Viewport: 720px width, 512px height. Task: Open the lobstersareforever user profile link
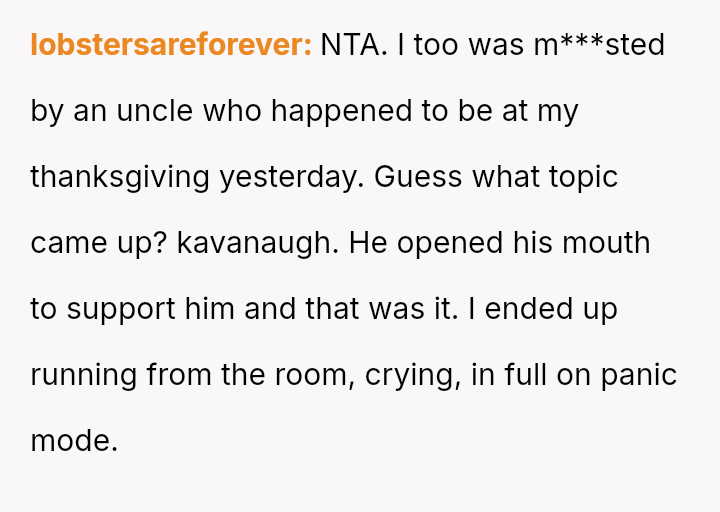point(171,45)
